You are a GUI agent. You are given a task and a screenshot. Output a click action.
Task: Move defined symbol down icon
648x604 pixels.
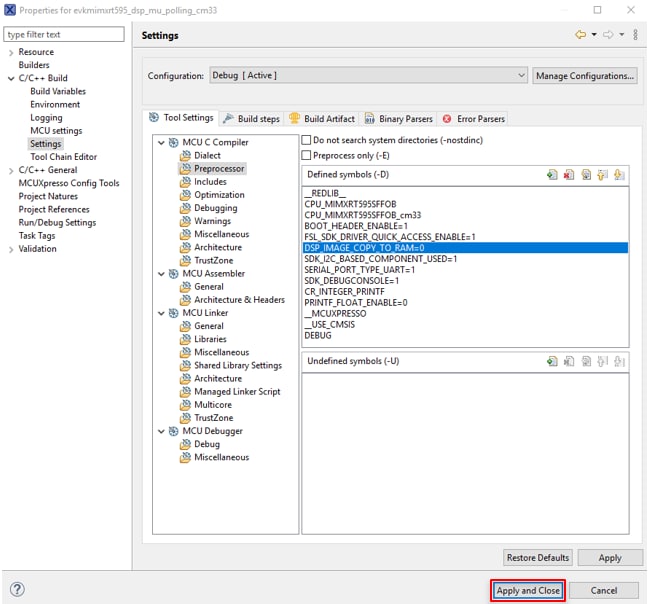(x=620, y=175)
